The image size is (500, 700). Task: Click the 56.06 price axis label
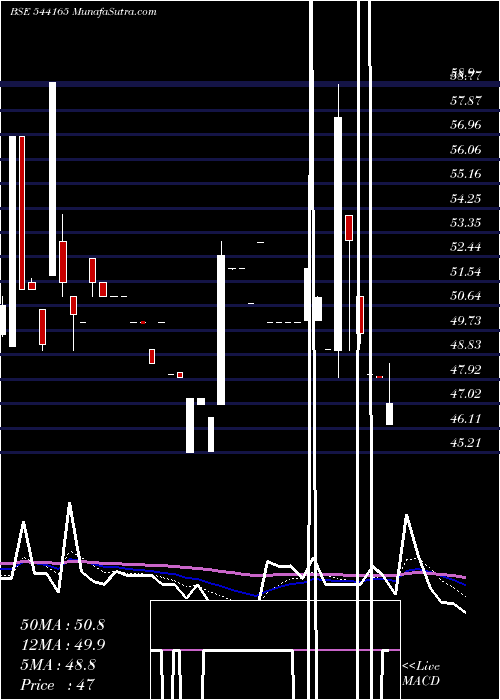coord(466,150)
